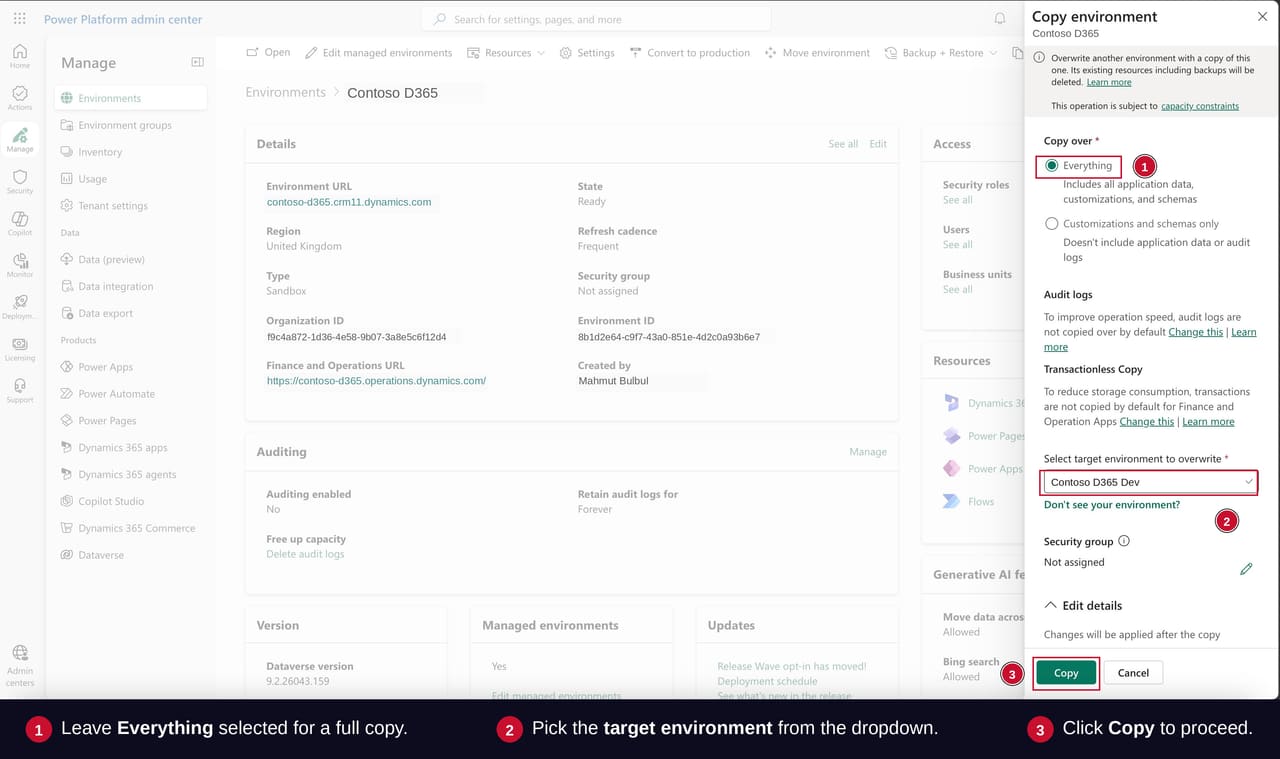Select the Everything radio button
This screenshot has height=759, width=1280.
click(1051, 166)
